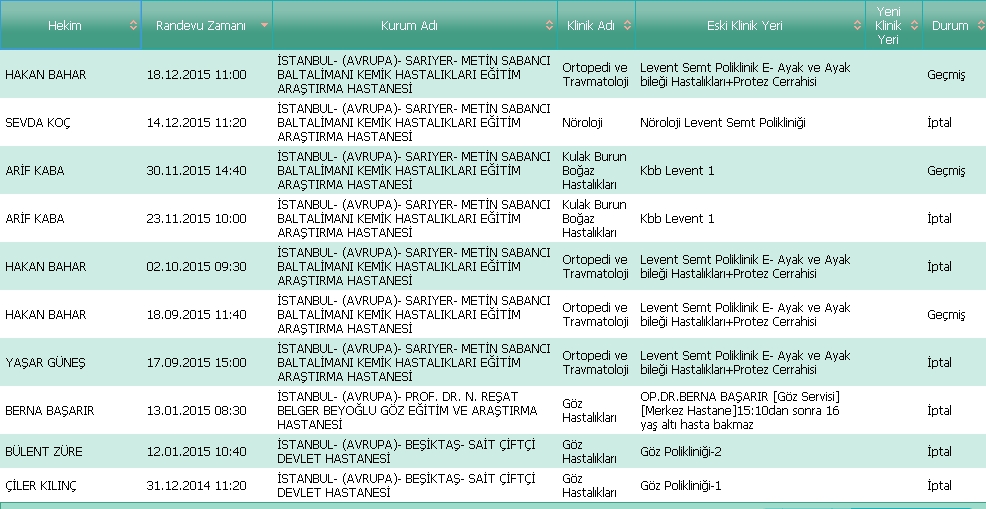Click Kulak Burun Boğaz in 23.11.2015 row
This screenshot has width=986, height=509.
(594, 218)
